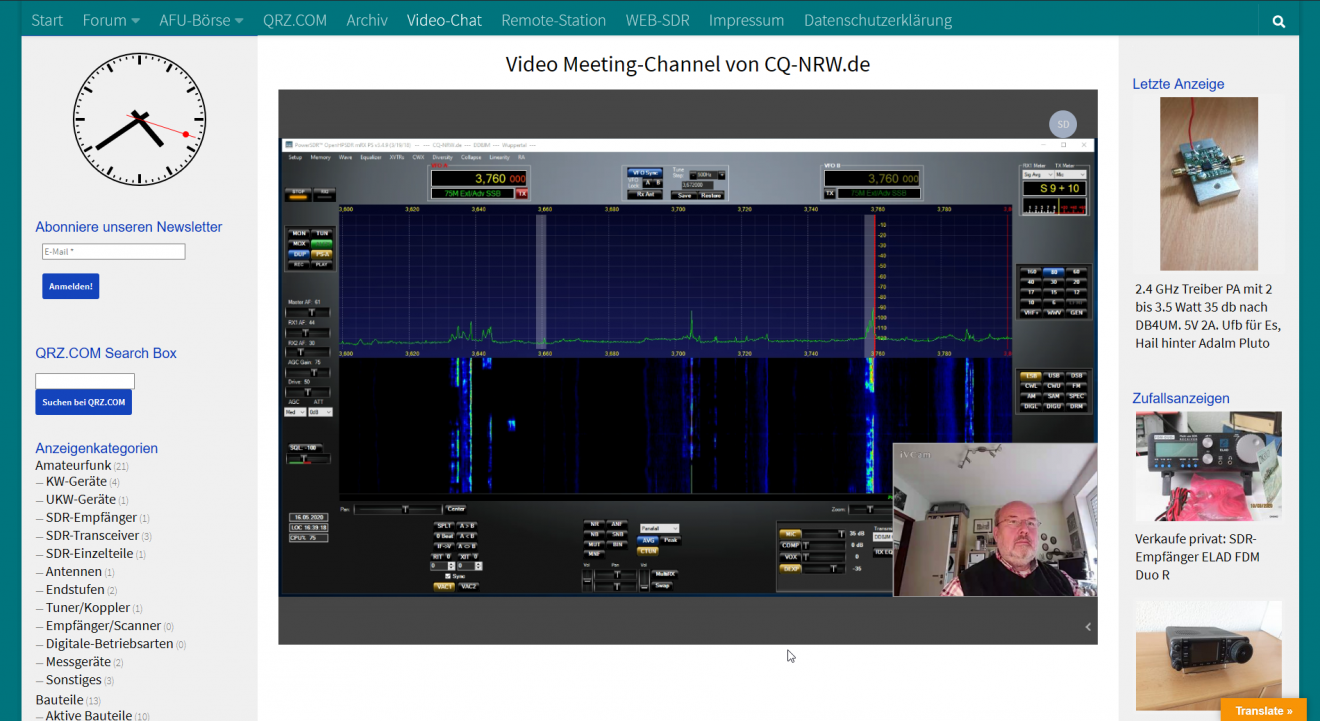Screen dimensions: 1320x721
Task: Open the Remote-Station navigation item
Action: [553, 20]
